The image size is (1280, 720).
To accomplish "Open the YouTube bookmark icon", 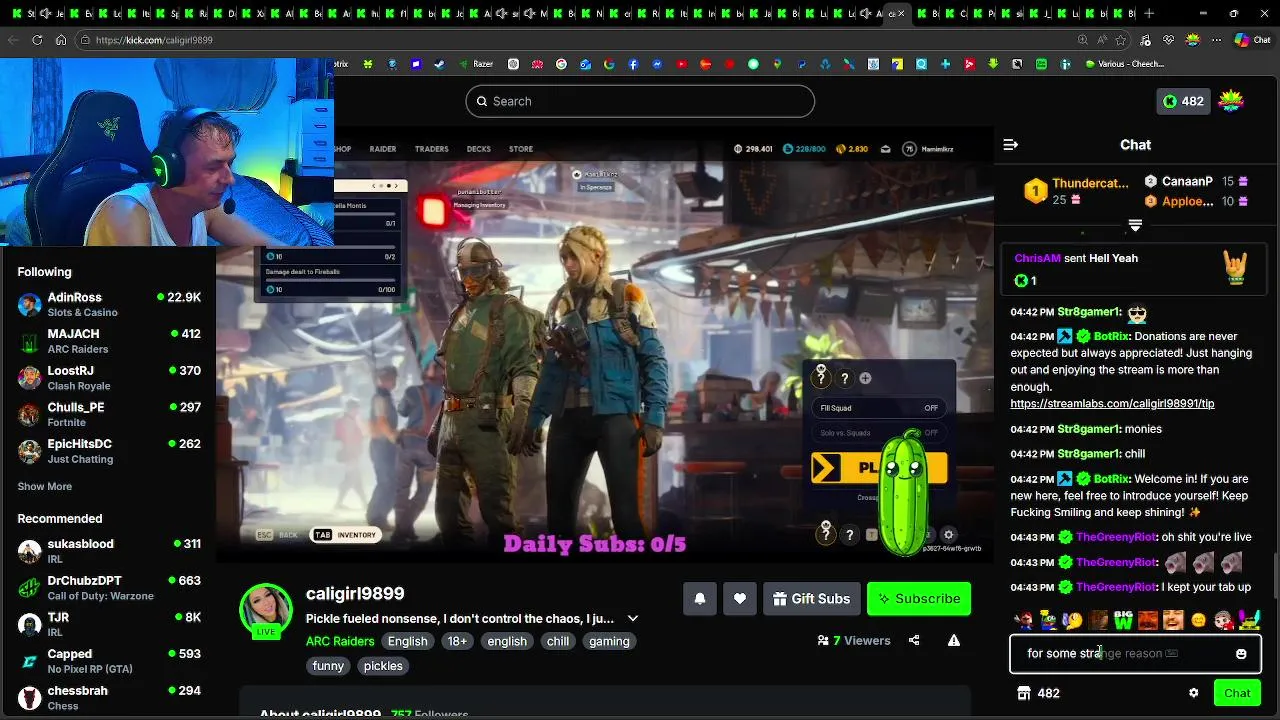I will 681,64.
